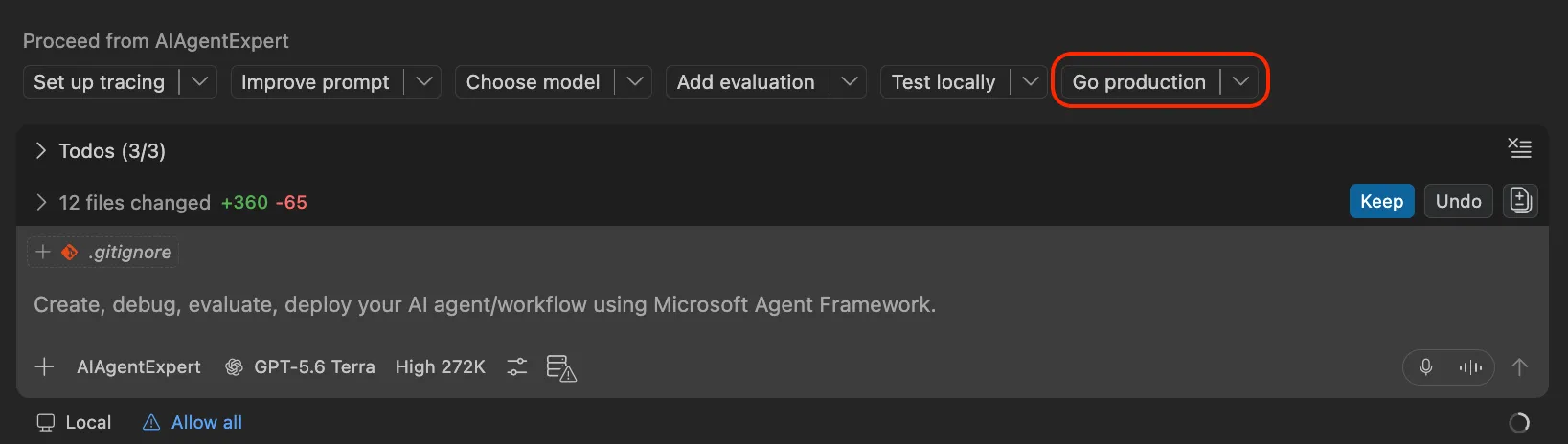Open the view all edits file icon
Viewport: 1568px width, 444px height.
[x=1520, y=201]
